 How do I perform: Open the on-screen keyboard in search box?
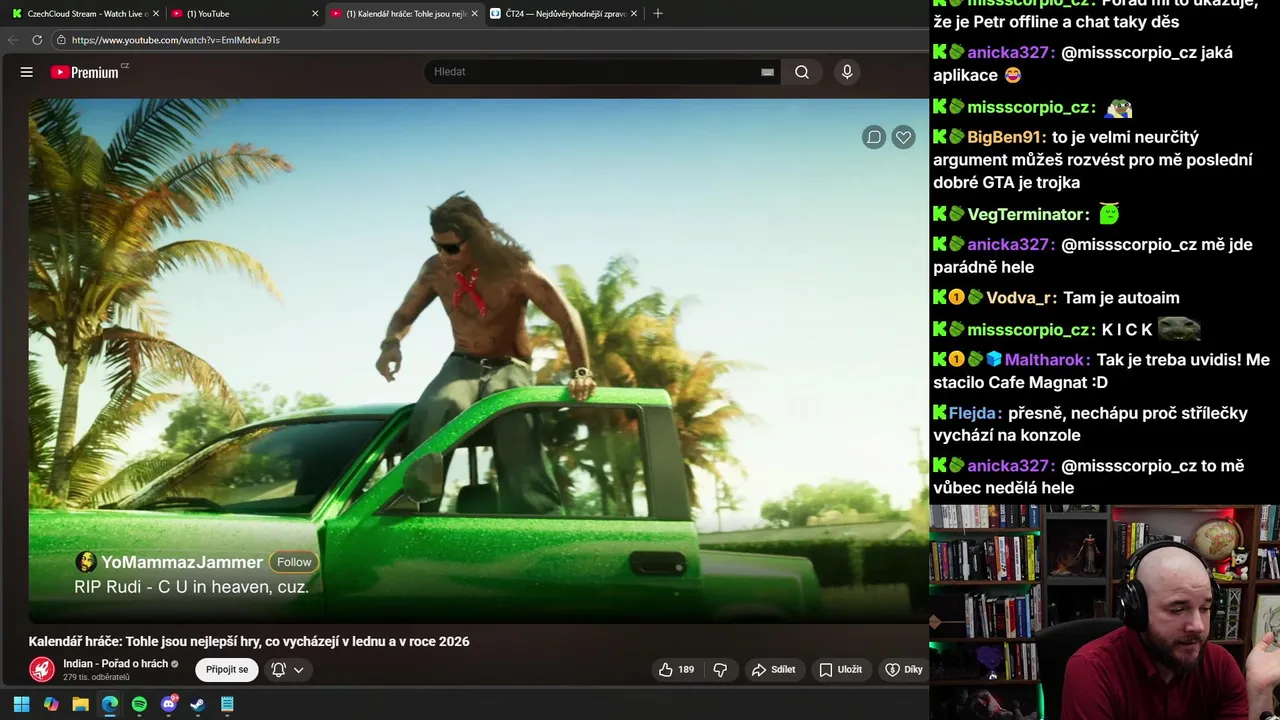pos(767,72)
